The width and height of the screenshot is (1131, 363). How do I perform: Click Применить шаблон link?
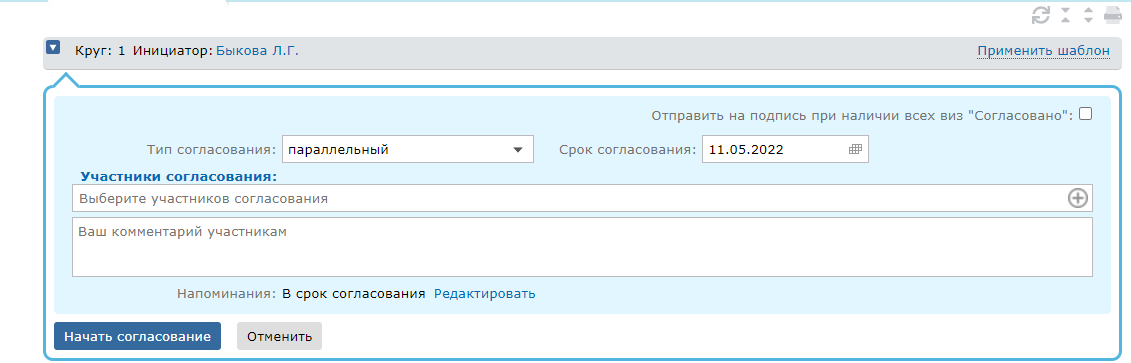(1044, 51)
